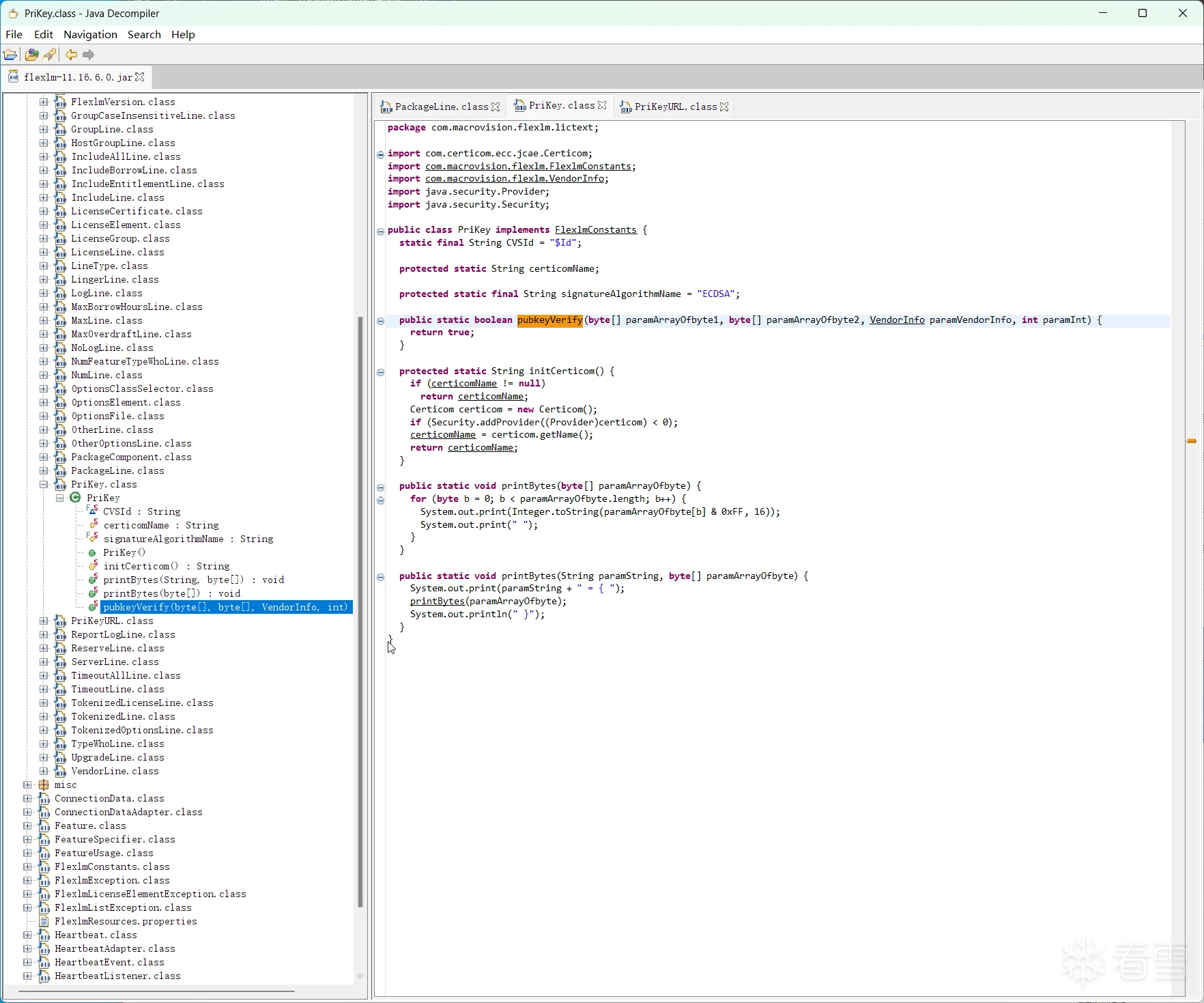1204x1003 pixels.
Task: Expand the misc package node
Action: coord(27,785)
